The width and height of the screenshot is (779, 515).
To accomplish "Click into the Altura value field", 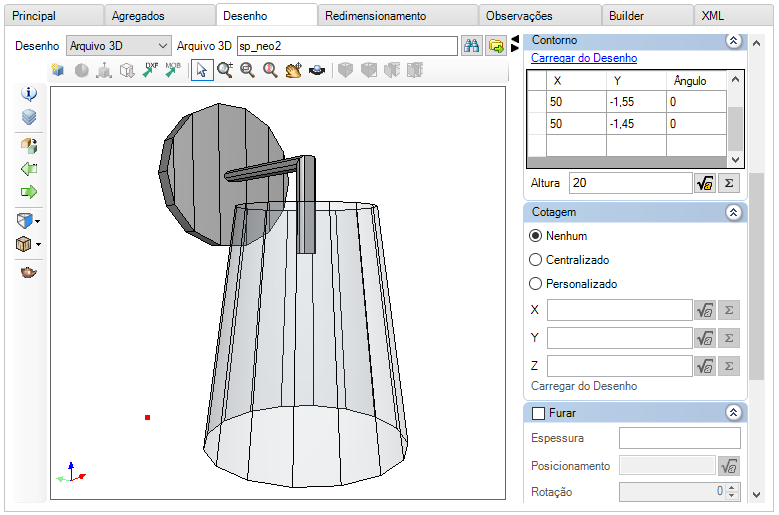I will tap(630, 183).
